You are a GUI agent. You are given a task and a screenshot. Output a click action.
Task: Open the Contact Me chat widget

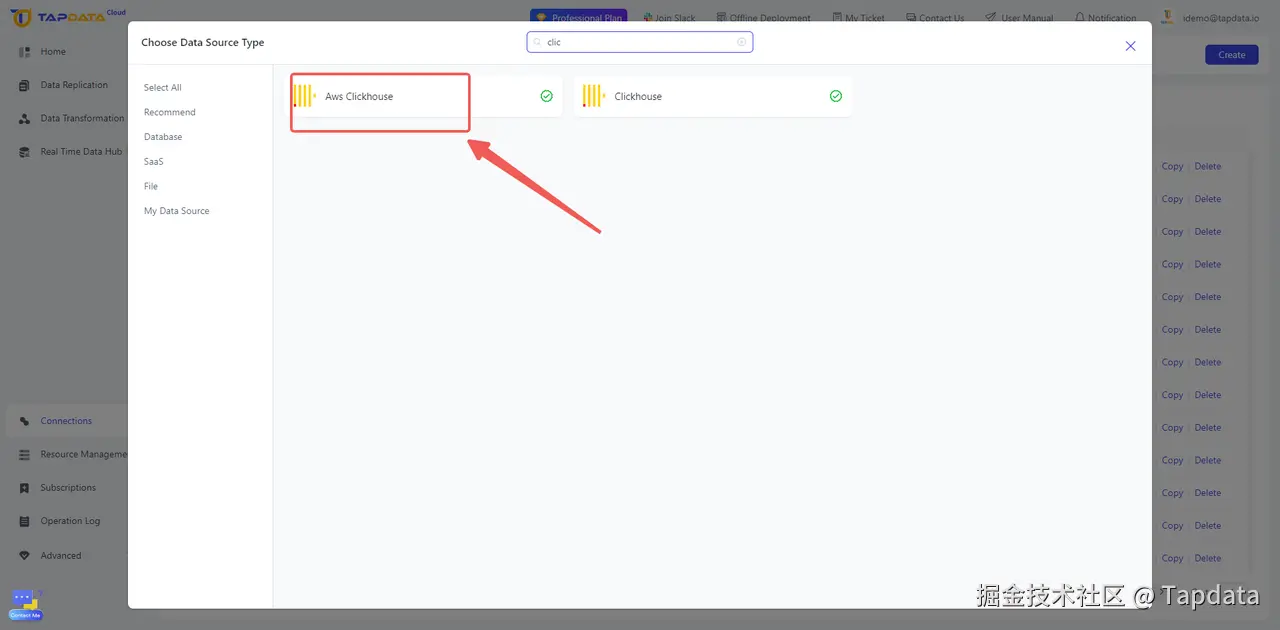[x=26, y=605]
